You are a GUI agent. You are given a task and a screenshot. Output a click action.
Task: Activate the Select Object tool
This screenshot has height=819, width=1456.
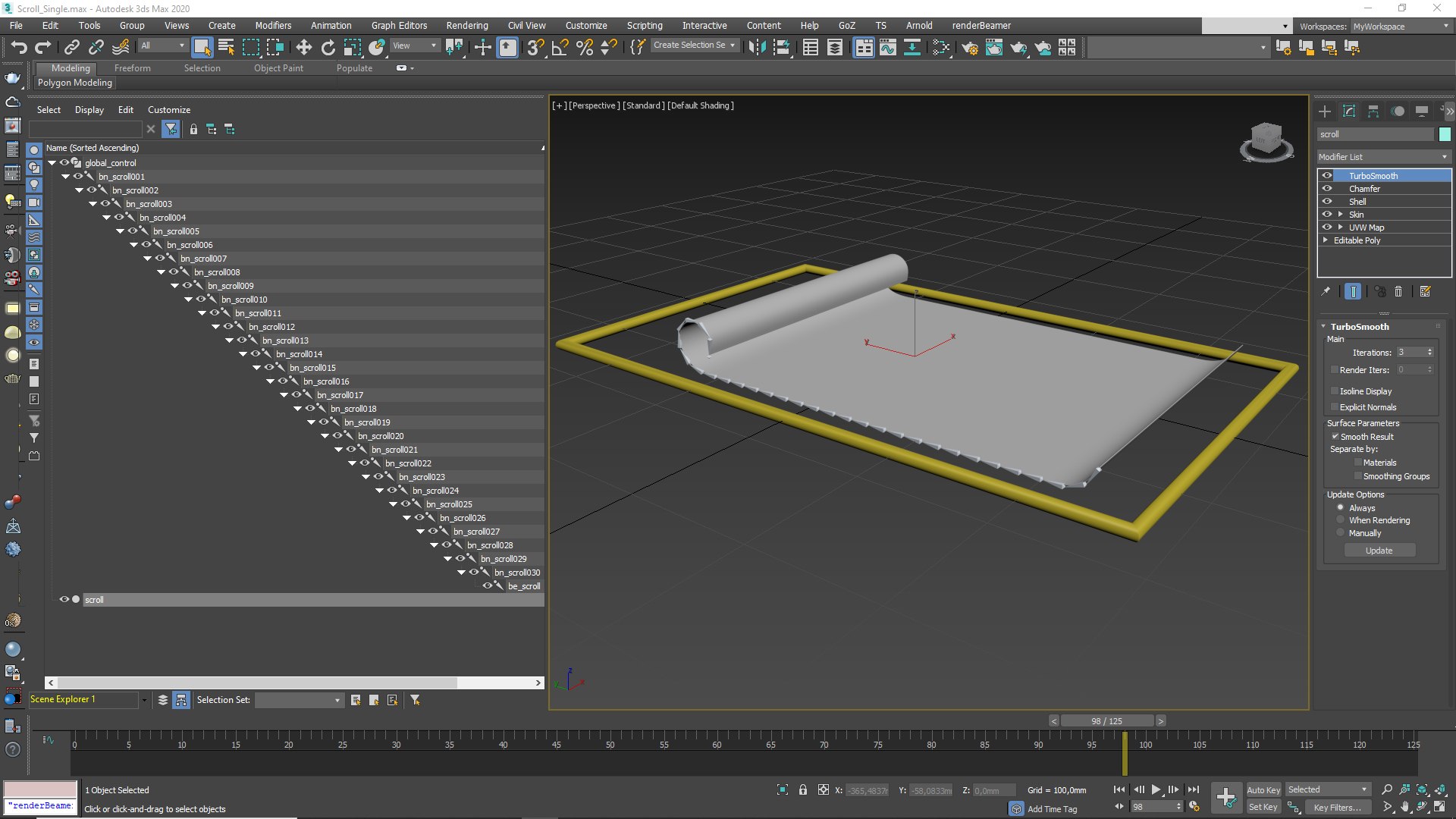click(x=202, y=47)
